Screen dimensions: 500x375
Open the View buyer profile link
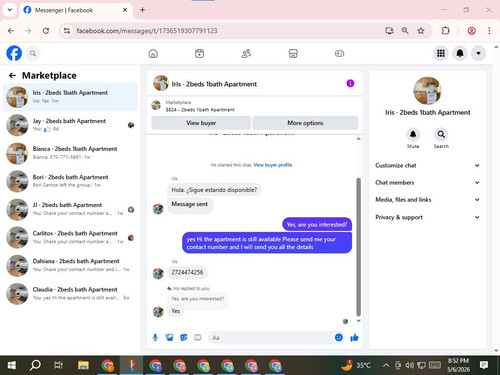tap(272, 165)
